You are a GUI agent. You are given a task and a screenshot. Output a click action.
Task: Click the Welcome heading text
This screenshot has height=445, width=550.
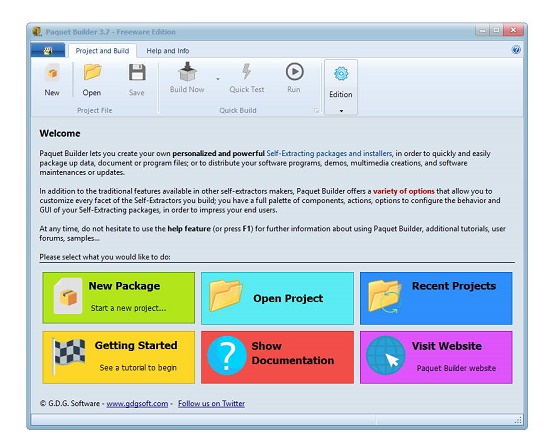coord(60,134)
